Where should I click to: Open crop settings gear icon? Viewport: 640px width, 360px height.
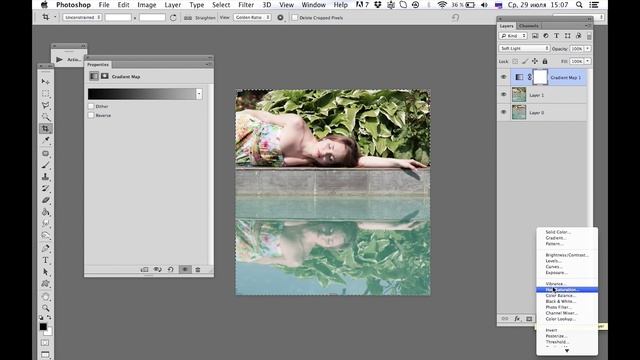pos(280,18)
